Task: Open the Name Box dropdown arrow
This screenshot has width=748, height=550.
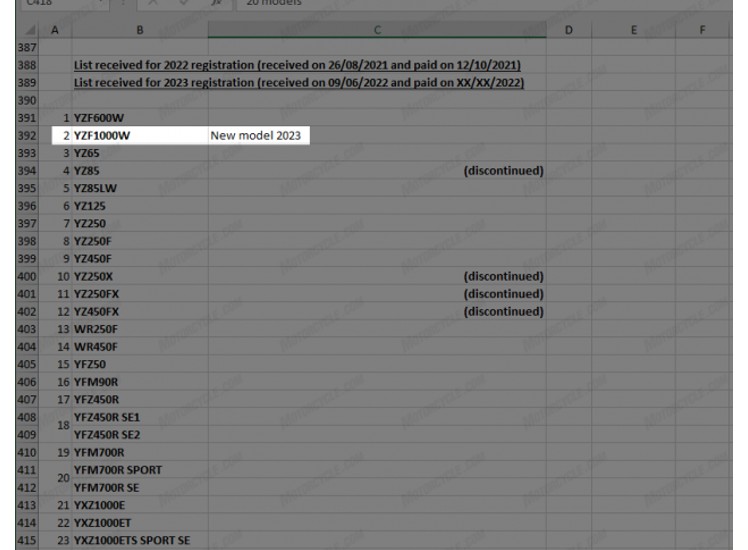Action: pos(103,4)
